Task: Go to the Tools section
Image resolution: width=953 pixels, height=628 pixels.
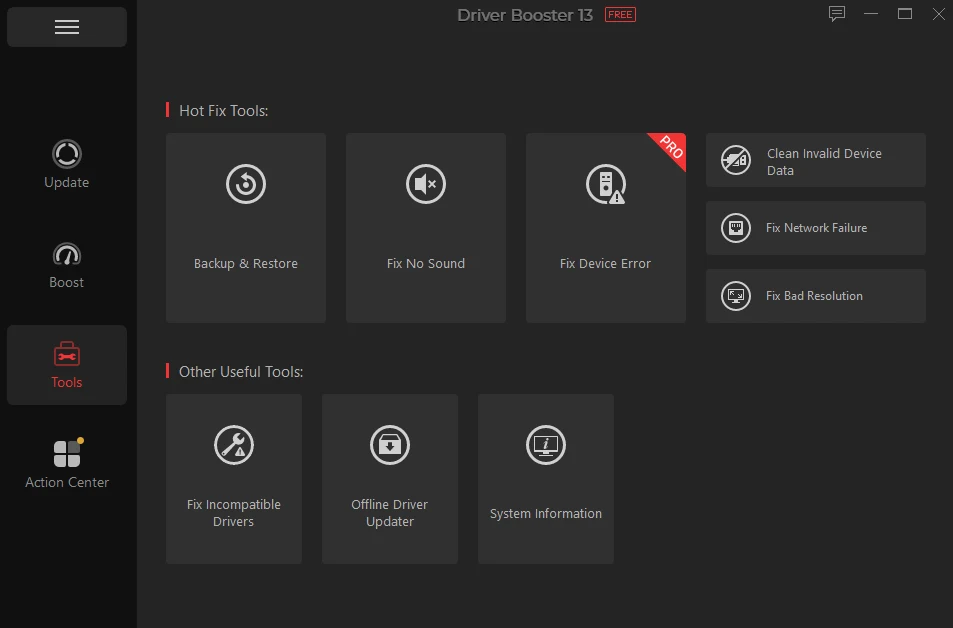Action: click(66, 365)
